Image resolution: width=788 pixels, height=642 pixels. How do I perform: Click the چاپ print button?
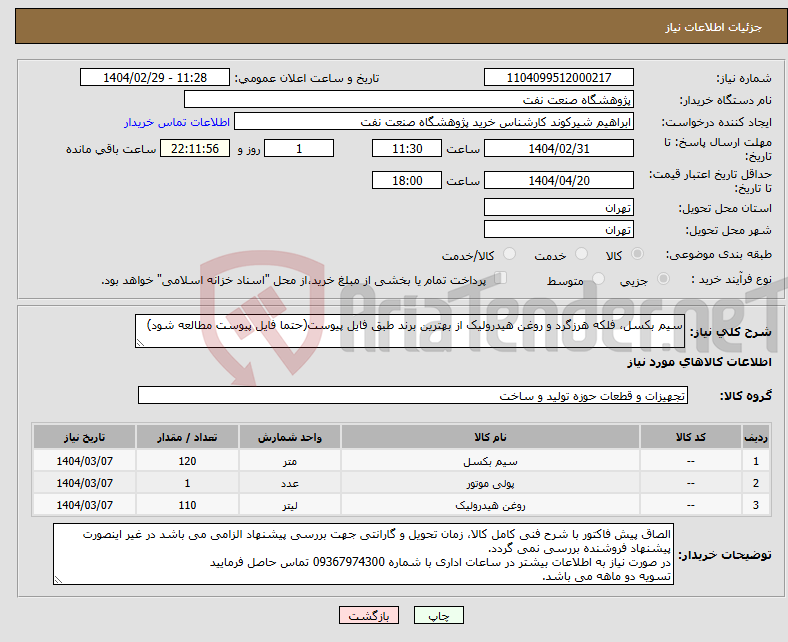point(439,615)
